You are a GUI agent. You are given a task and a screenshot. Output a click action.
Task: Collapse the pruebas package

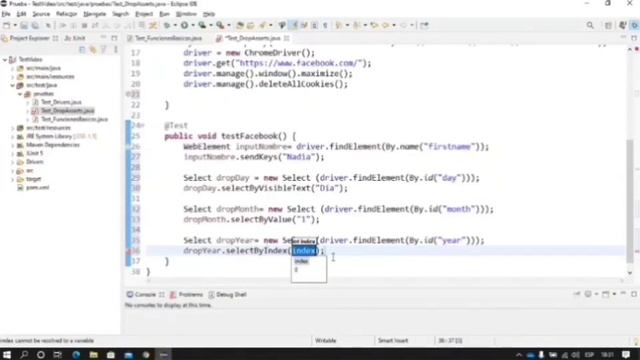tap(20, 94)
